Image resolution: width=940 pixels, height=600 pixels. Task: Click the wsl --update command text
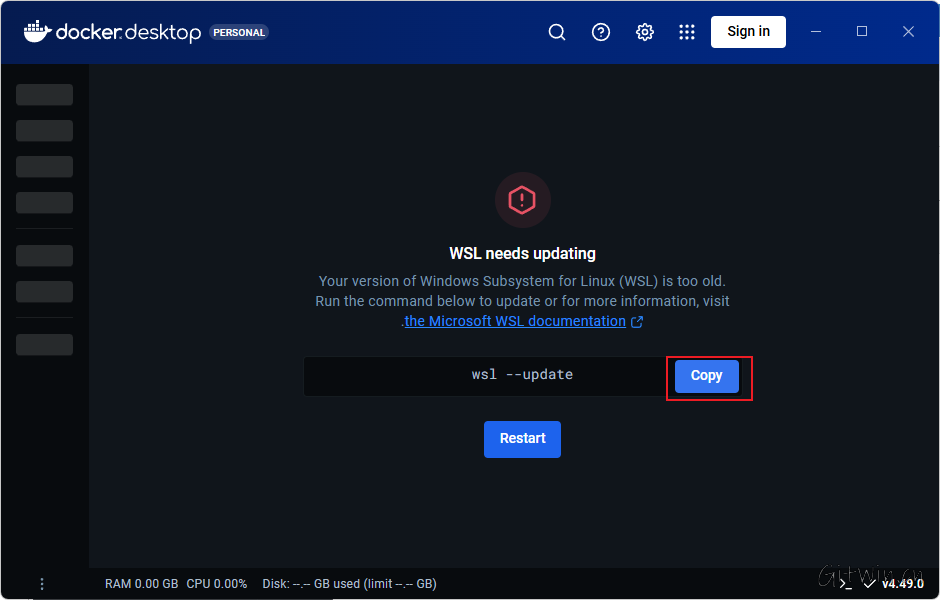coord(522,375)
